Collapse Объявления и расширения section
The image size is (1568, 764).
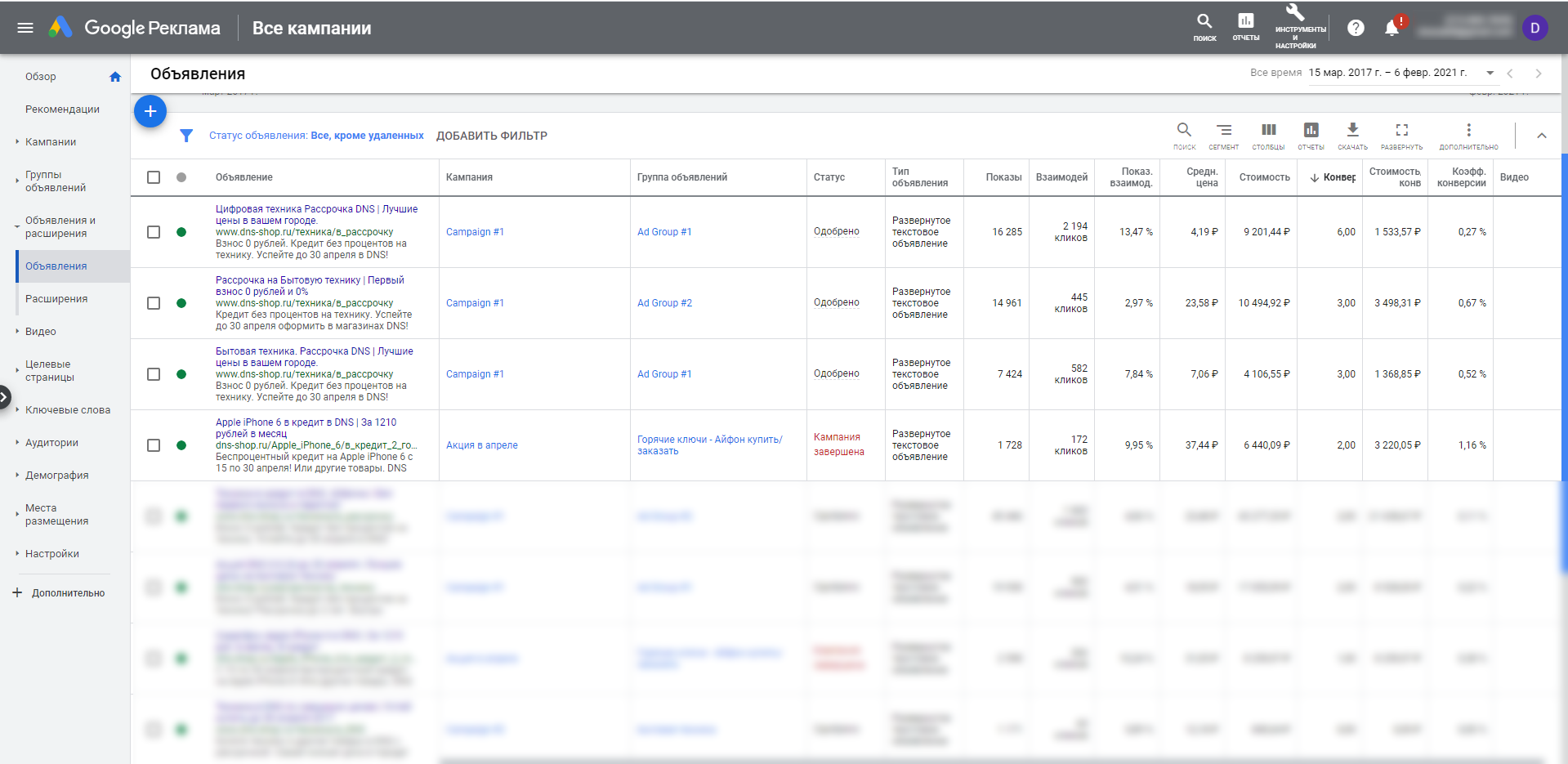pyautogui.click(x=17, y=227)
